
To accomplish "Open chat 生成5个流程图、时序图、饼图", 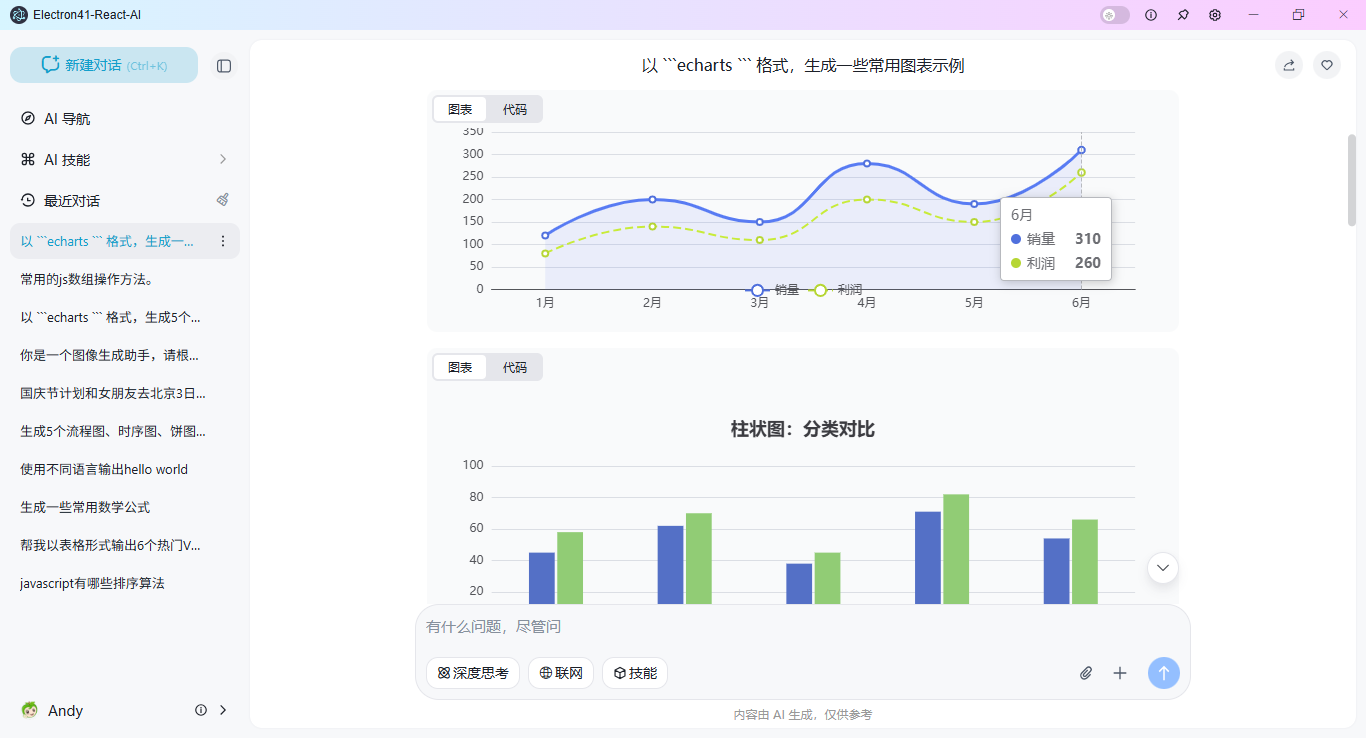I will coord(125,431).
